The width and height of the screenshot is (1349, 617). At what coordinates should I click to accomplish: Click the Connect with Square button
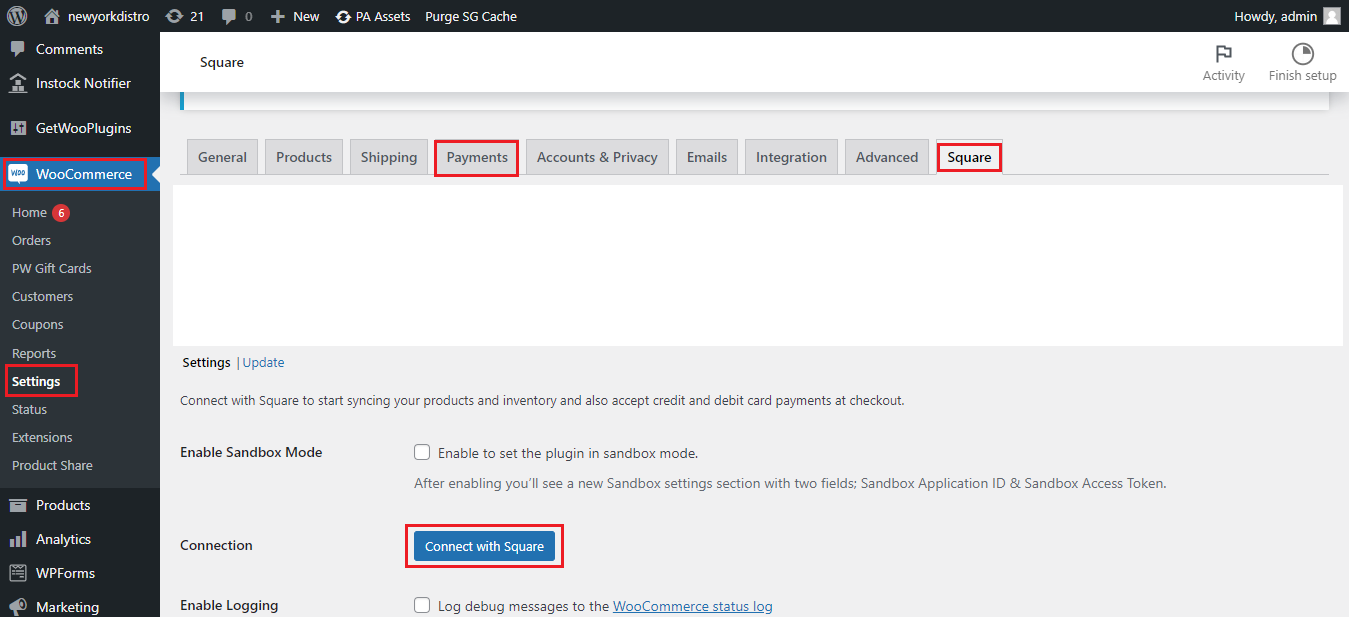tap(484, 546)
